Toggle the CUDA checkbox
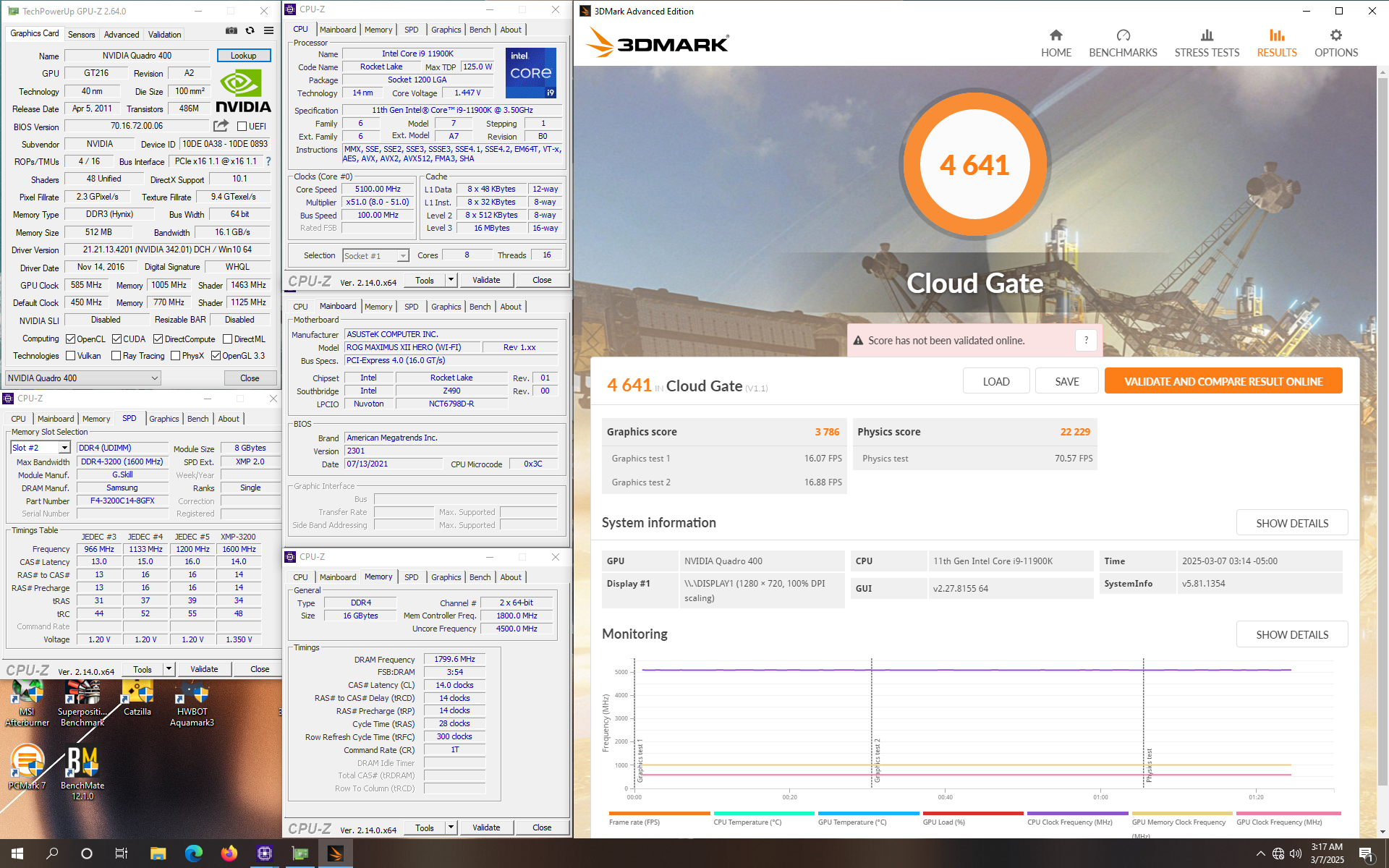This screenshot has height=868, width=1389. pos(116,339)
